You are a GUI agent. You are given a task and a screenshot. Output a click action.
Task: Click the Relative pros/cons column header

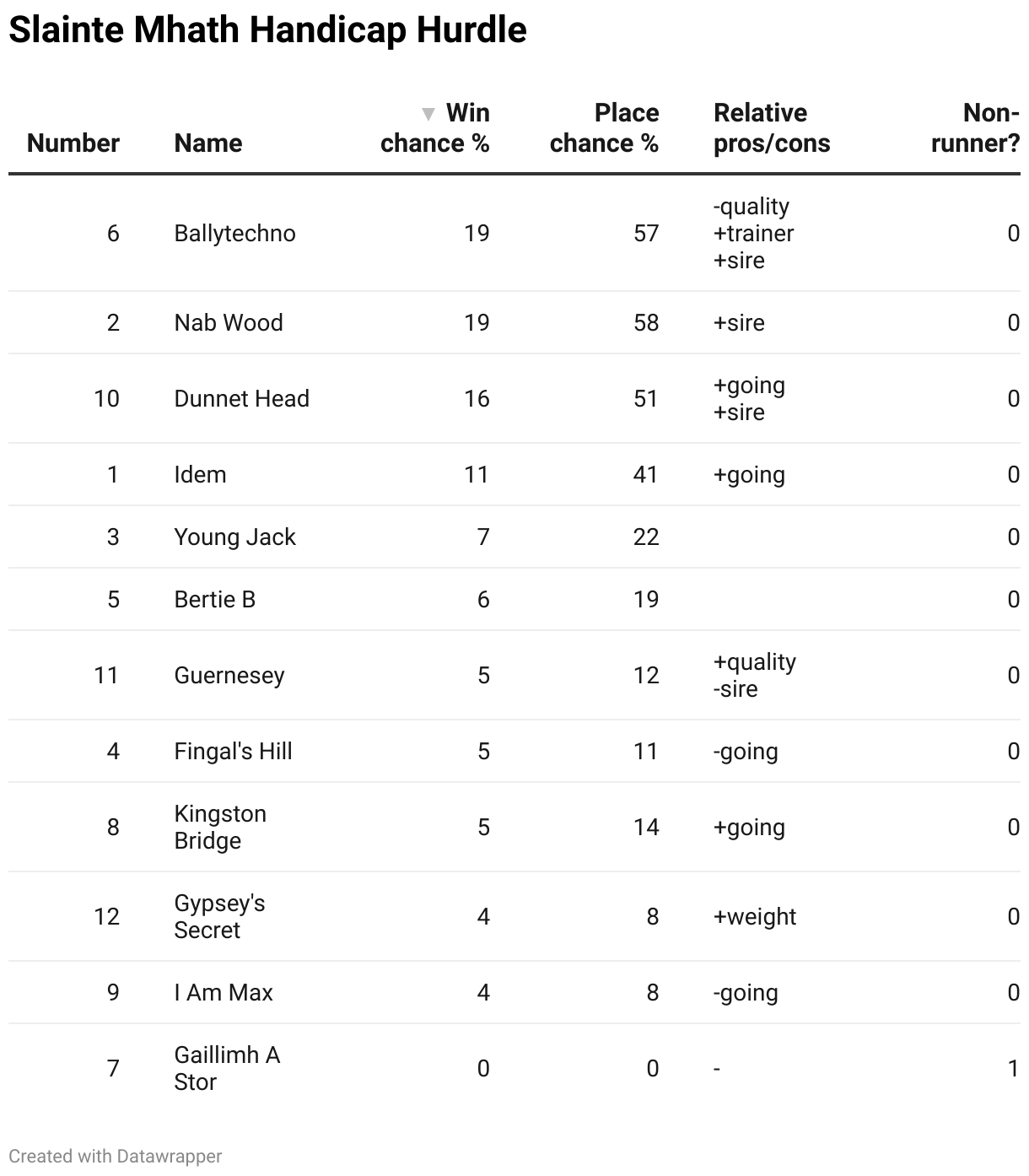pyautogui.click(x=772, y=128)
